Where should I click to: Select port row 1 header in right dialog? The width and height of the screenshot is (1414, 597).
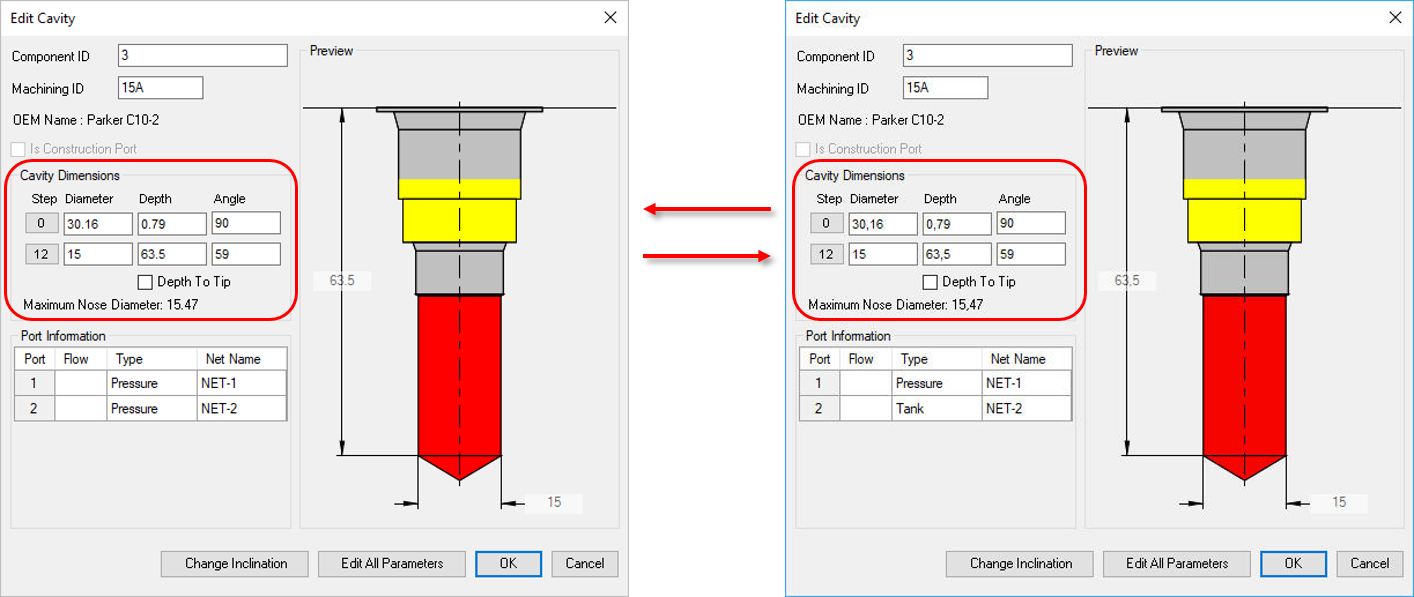[820, 383]
